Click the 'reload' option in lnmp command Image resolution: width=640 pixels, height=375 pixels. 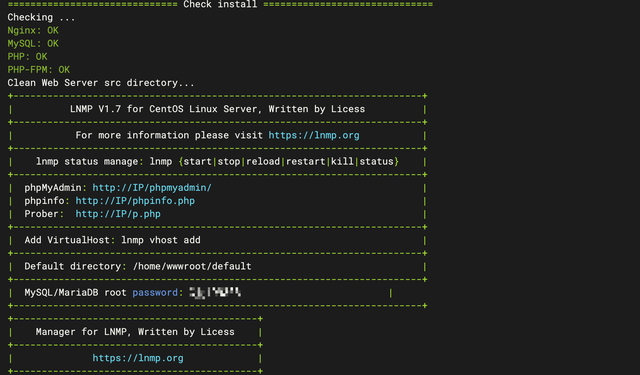(x=263, y=161)
